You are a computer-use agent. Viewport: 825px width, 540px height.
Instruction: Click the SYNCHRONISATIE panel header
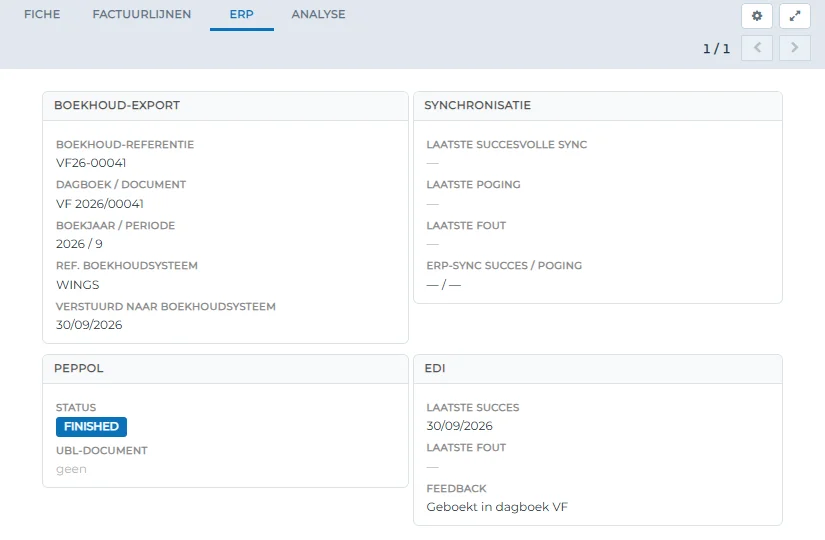(x=598, y=106)
